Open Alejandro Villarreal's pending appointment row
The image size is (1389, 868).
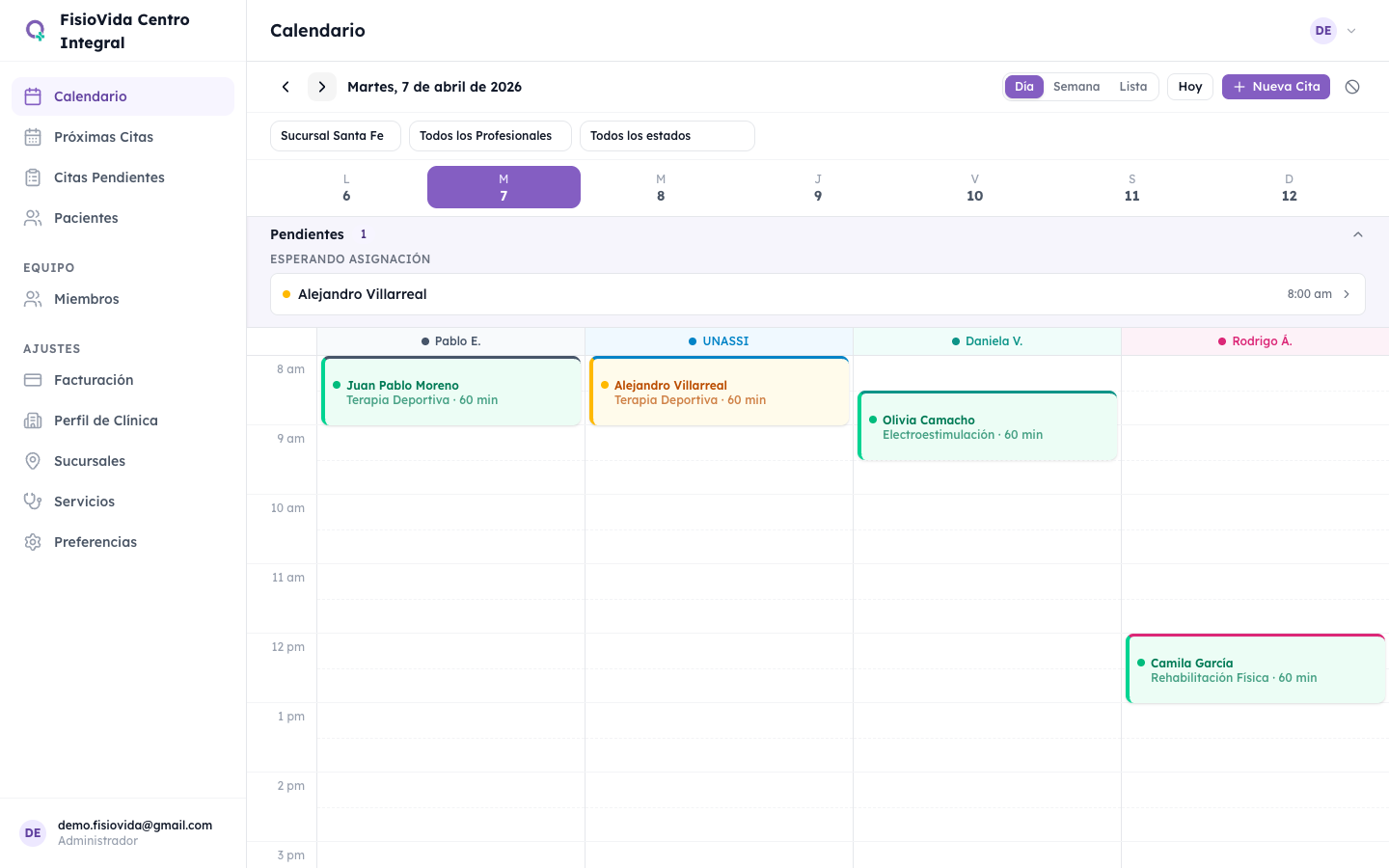coord(818,293)
